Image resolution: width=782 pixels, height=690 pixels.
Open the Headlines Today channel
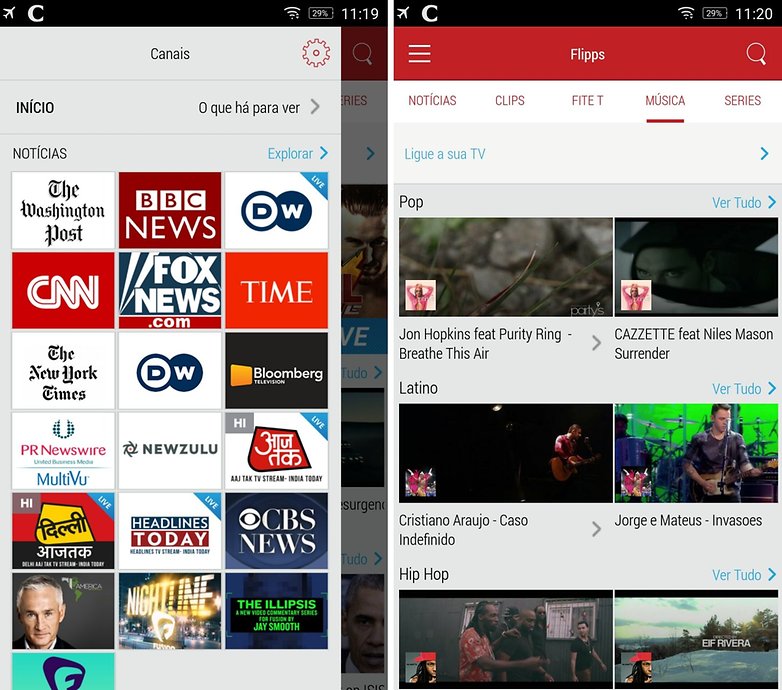point(170,531)
